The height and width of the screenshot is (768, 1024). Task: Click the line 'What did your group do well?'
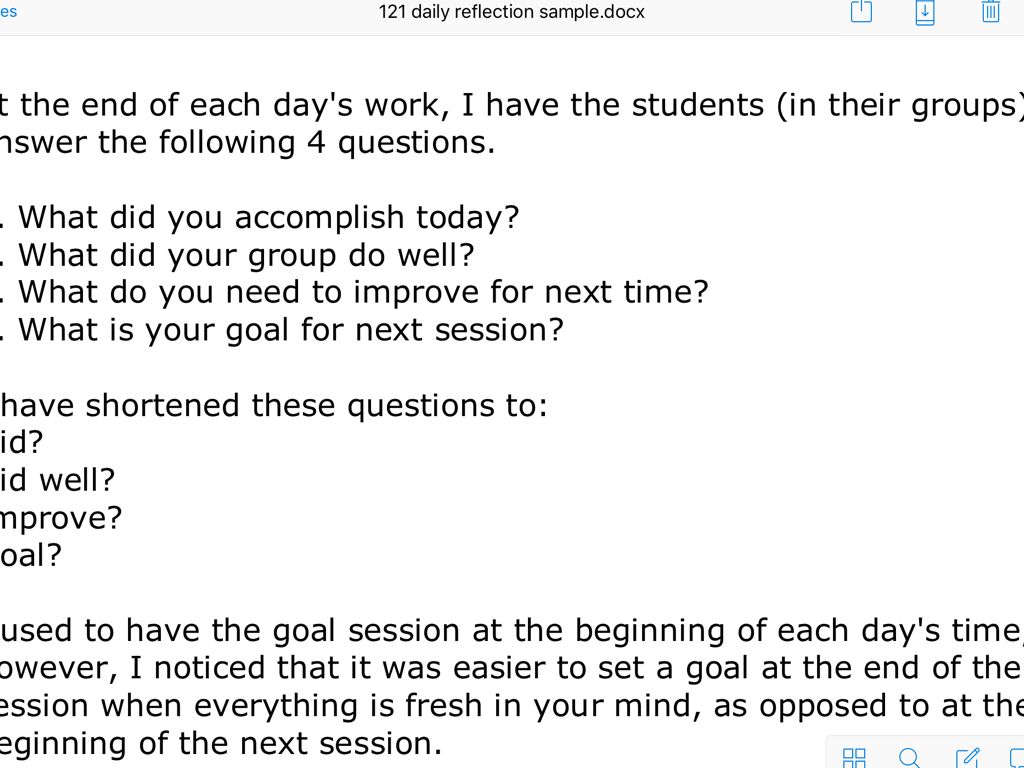click(245, 255)
